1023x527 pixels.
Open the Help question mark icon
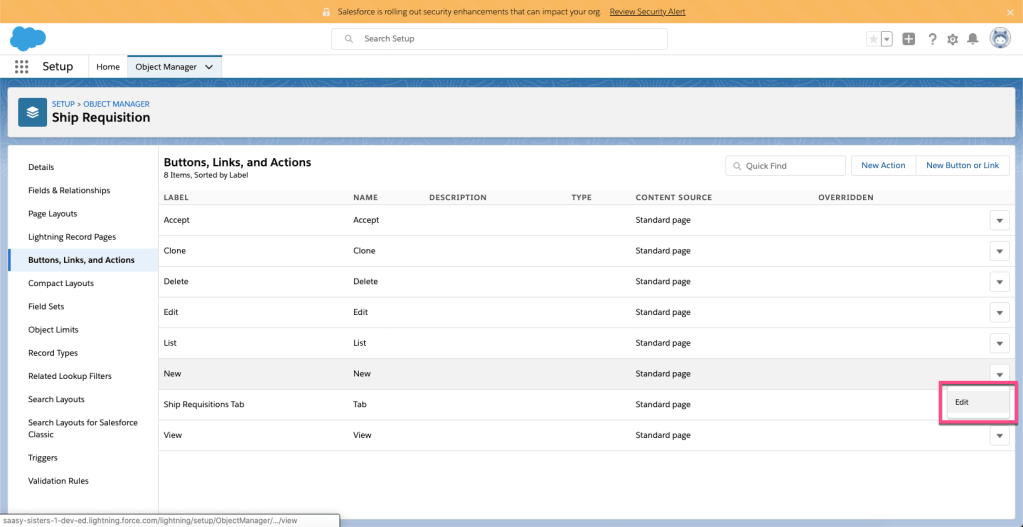click(x=932, y=39)
